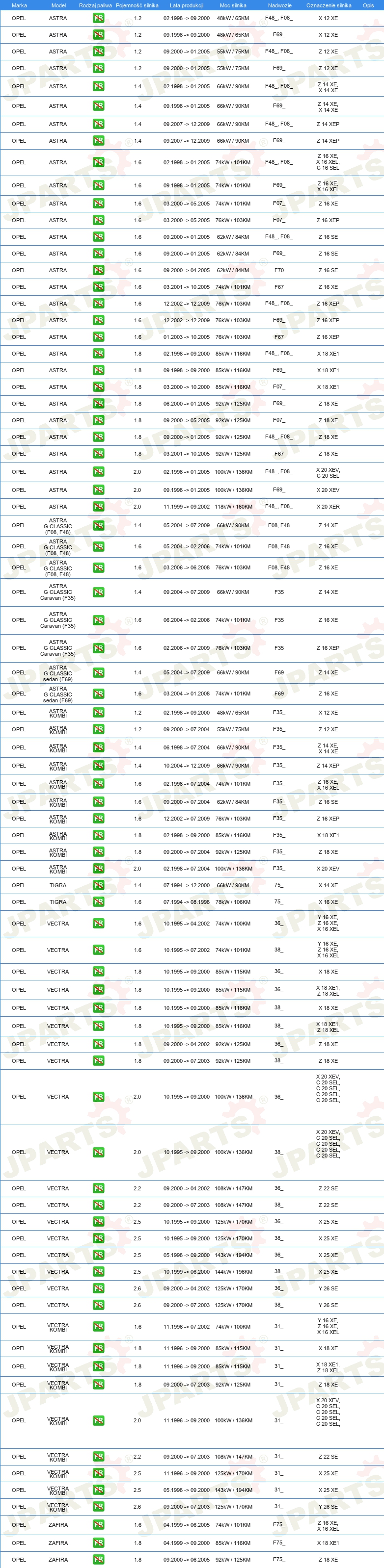384x1568 pixels.
Task: Click fuel icon in VECTRA KOMBI 2.2 row
Action: 98,1457
